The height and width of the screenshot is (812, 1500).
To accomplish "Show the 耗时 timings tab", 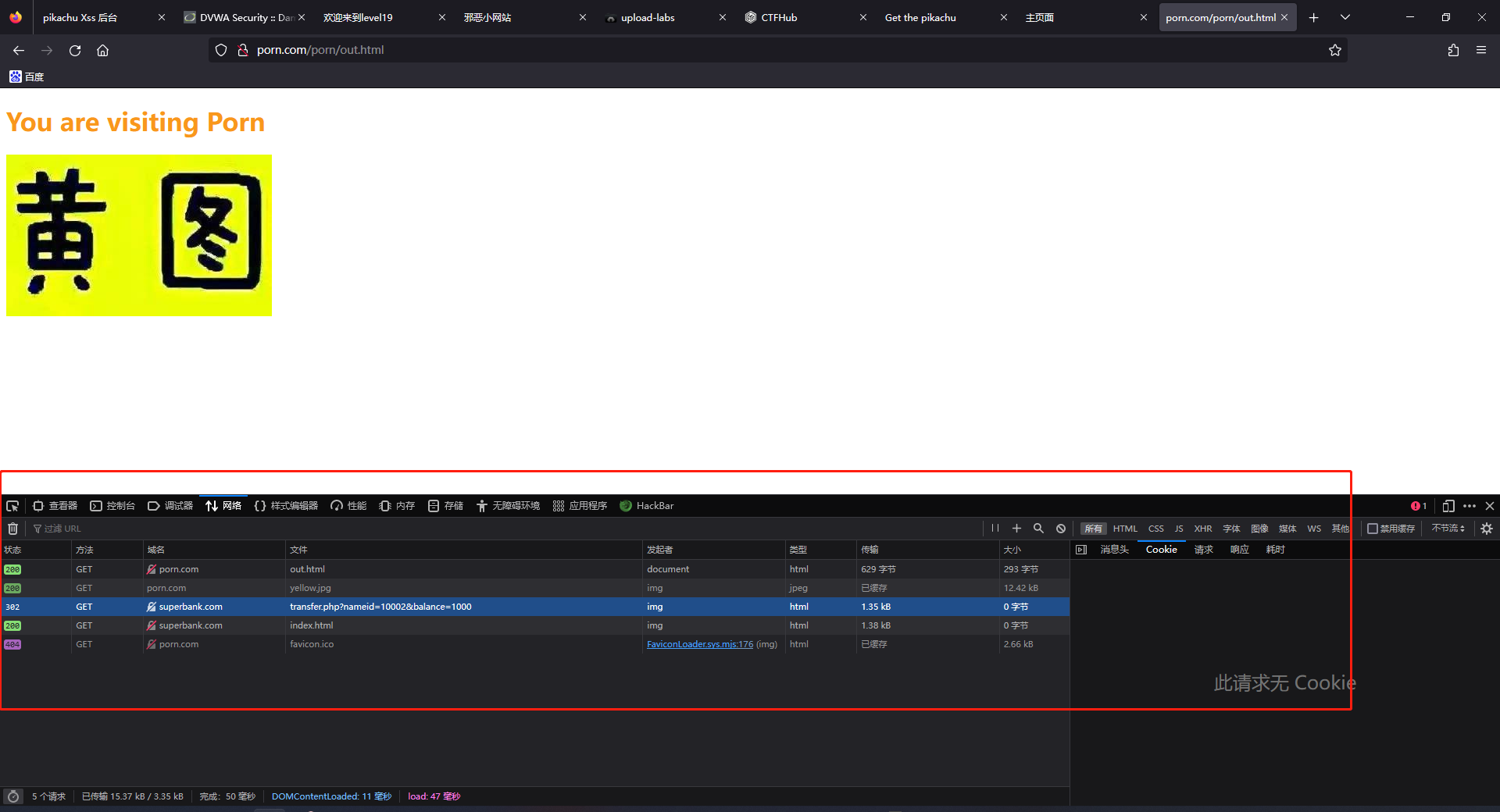I will pyautogui.click(x=1276, y=550).
